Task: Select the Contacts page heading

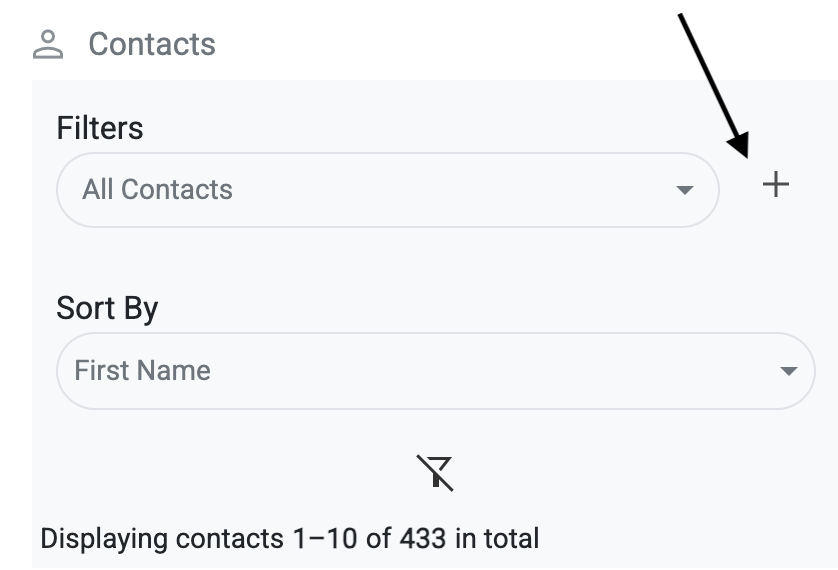Action: click(151, 44)
